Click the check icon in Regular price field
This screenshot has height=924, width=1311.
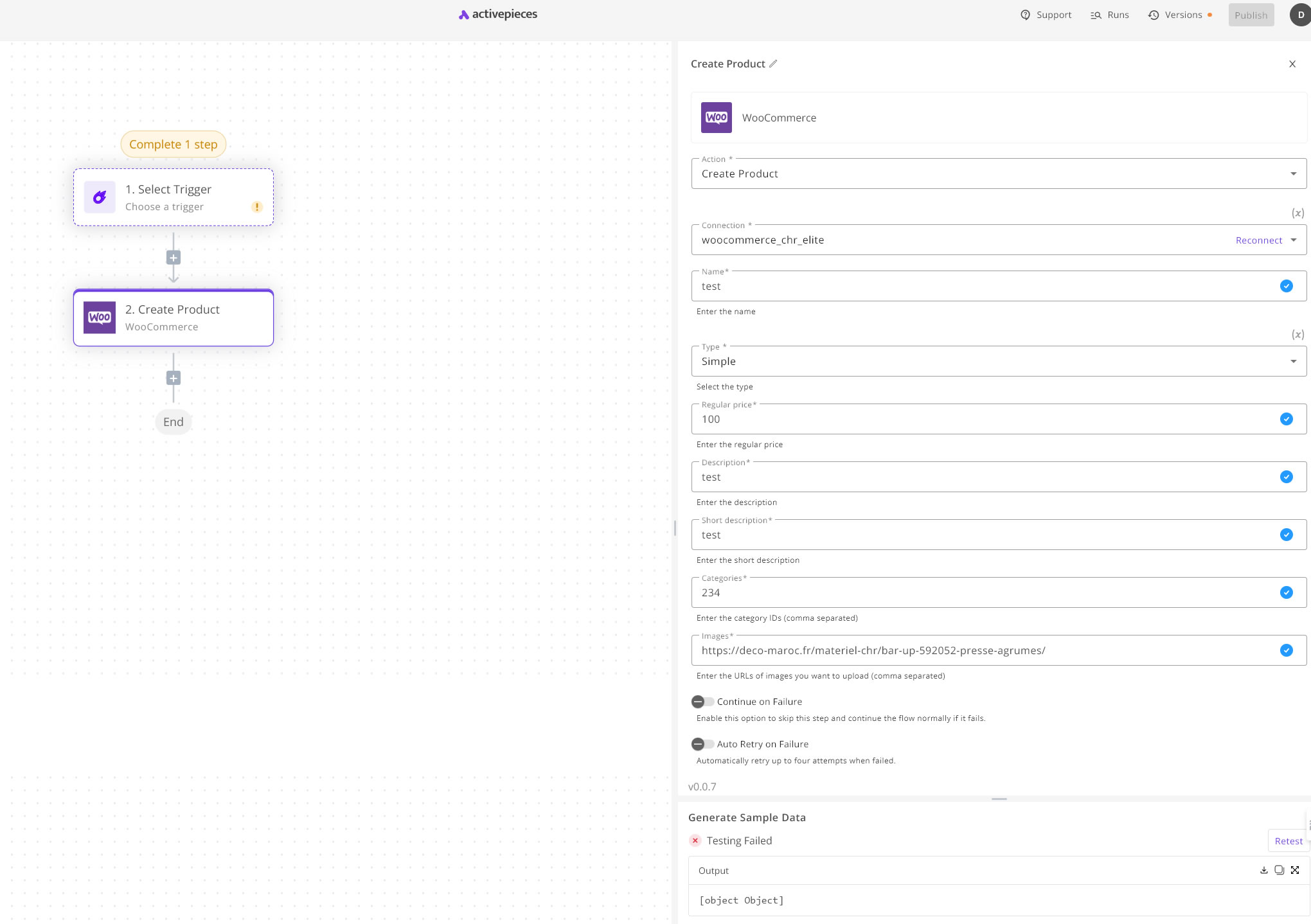click(1286, 419)
